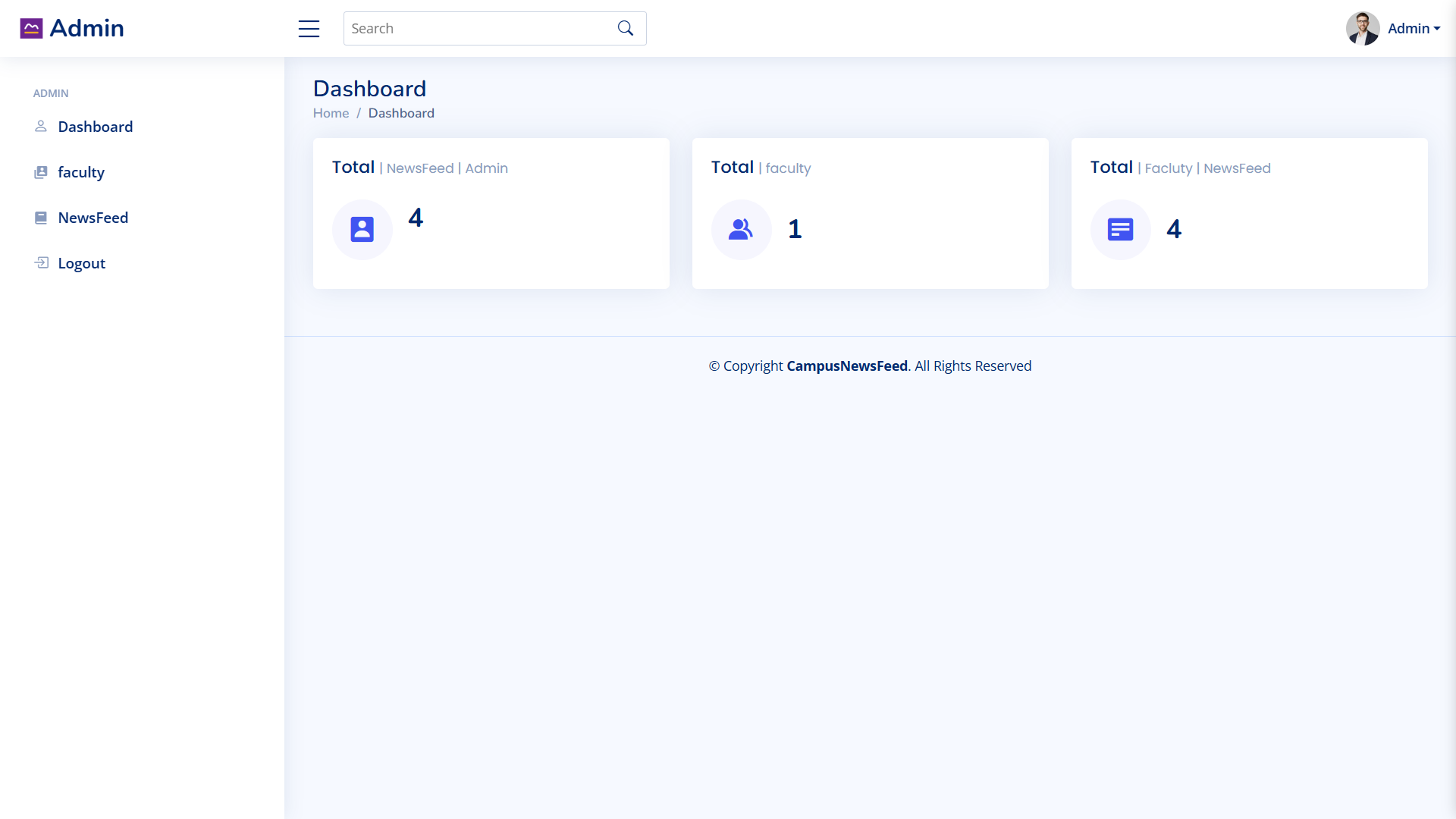Viewport: 1456px width, 819px height.
Task: Click the CampusNewsFeed copyright link
Action: point(847,366)
